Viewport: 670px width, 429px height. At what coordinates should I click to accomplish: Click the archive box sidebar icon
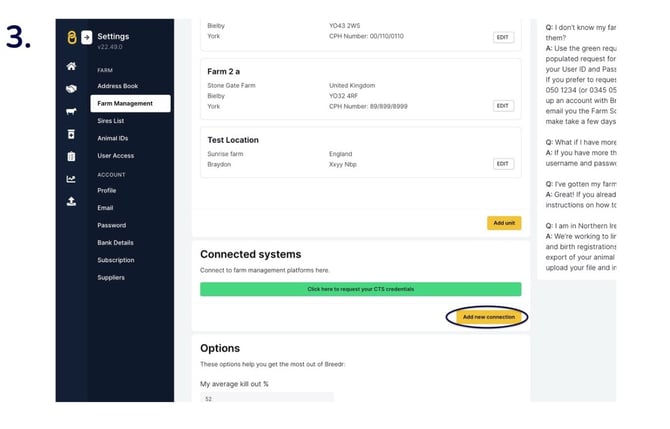coord(71,134)
